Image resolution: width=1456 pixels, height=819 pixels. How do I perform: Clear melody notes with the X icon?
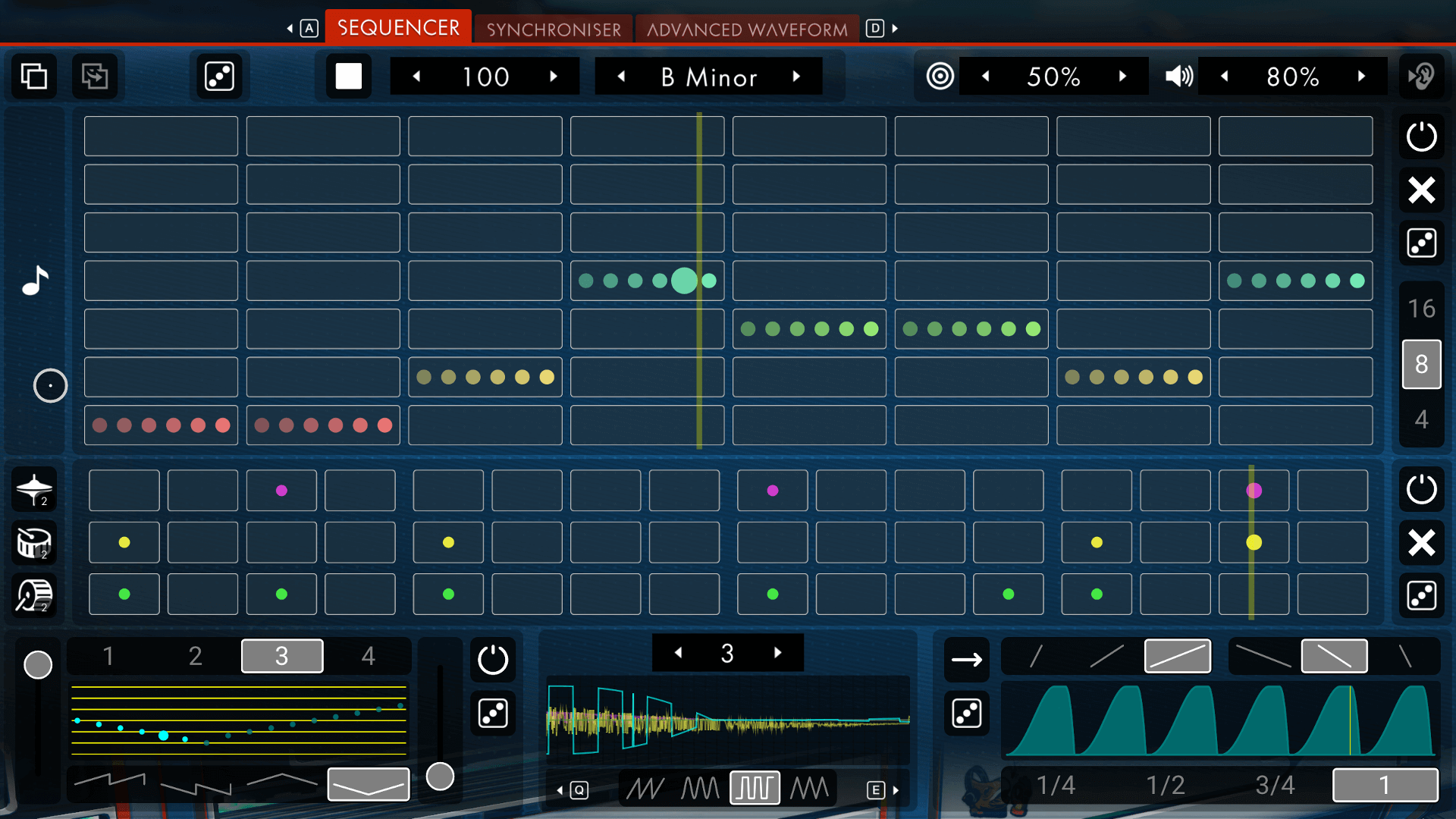[1421, 190]
